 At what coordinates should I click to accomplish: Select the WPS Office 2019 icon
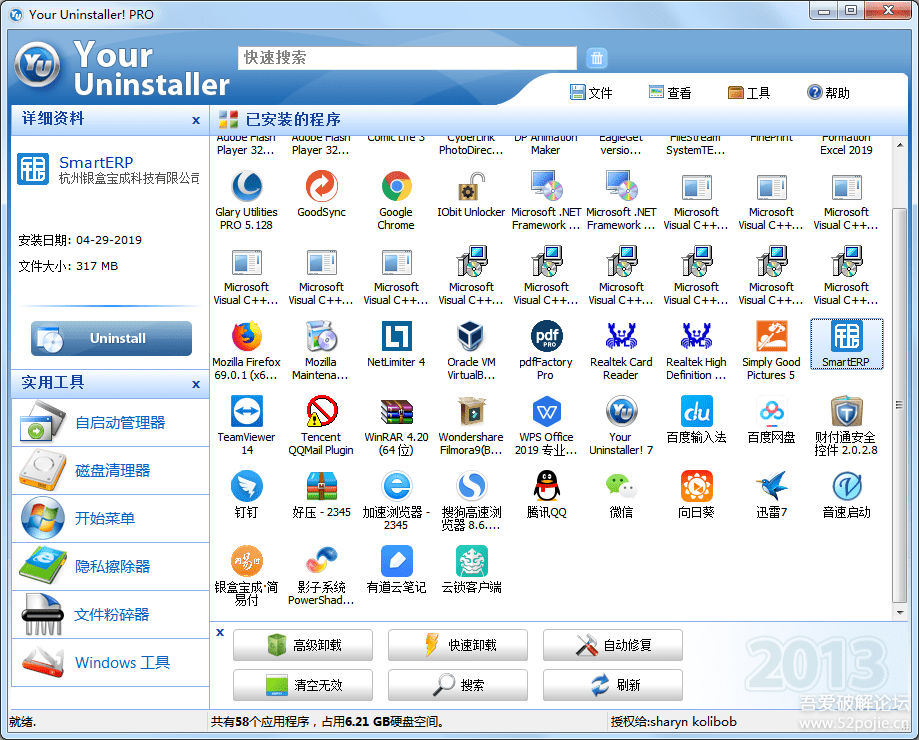(546, 411)
